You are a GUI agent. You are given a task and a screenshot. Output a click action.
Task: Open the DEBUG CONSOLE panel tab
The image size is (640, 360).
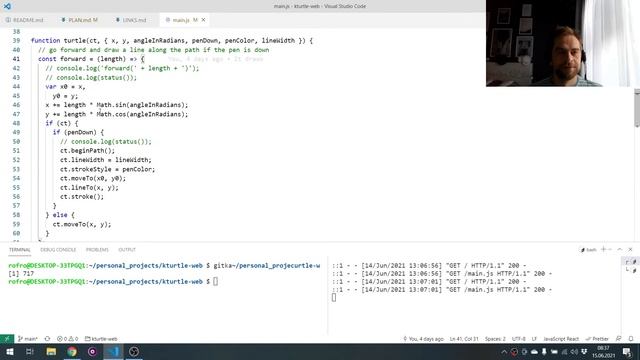pos(58,250)
